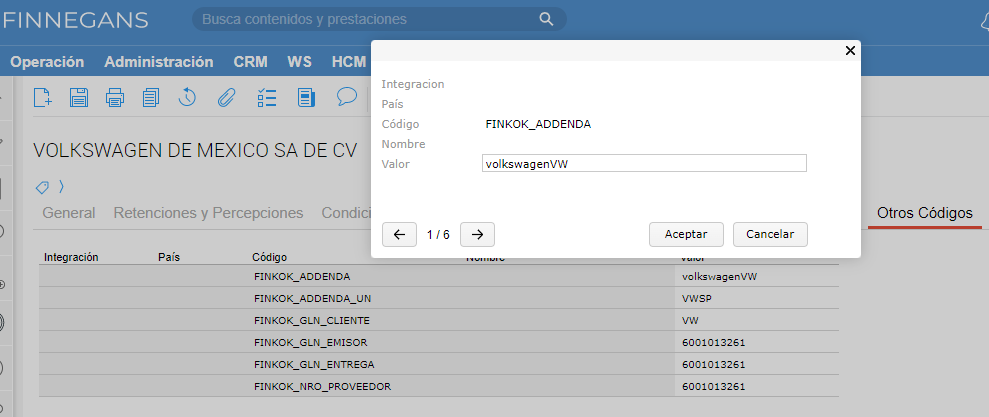Select the FINKOK_ADDENDA table row
Image resolution: width=989 pixels, height=417 pixels.
(439, 276)
